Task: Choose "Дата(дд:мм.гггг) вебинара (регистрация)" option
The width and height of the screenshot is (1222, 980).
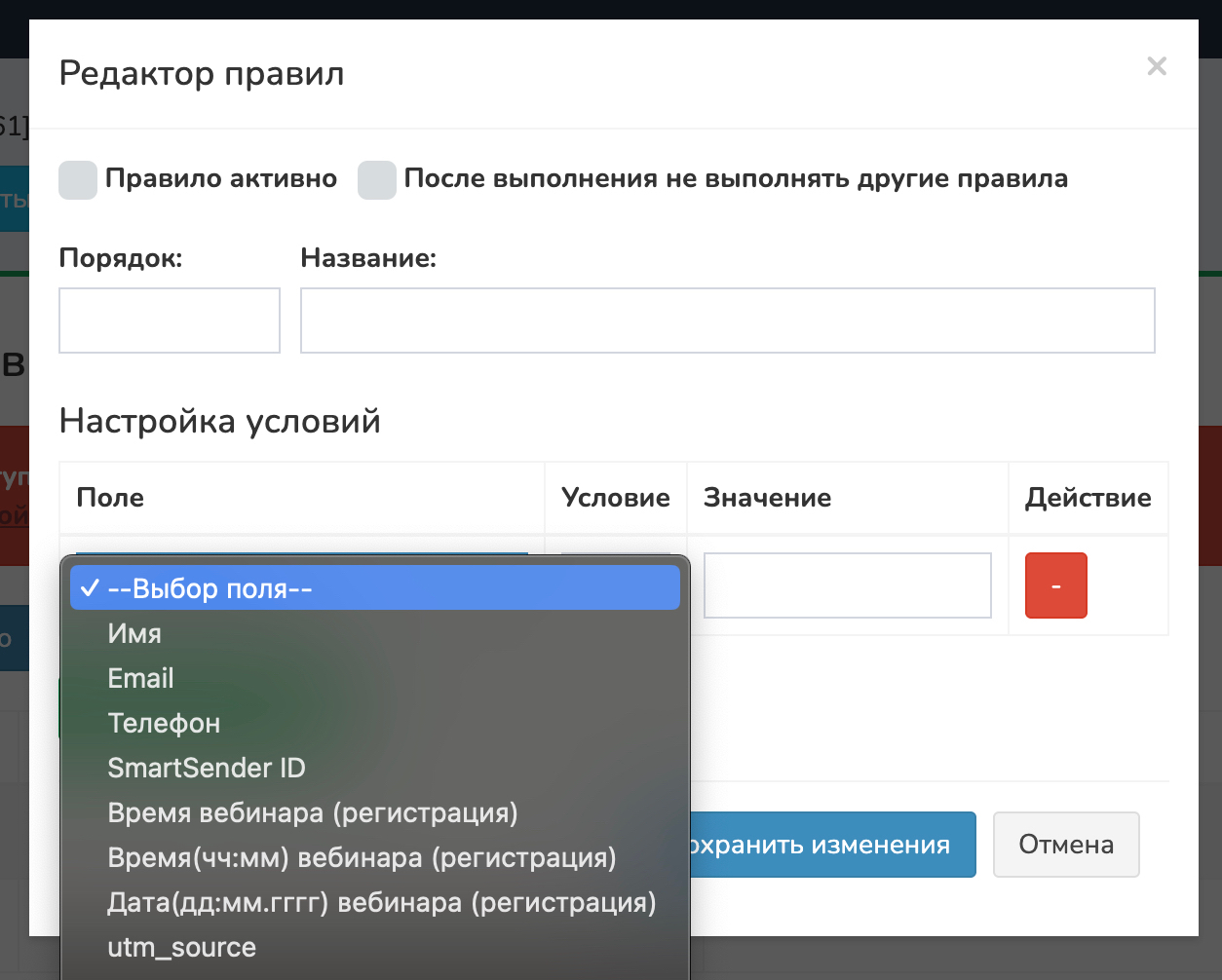Action: coord(381,903)
